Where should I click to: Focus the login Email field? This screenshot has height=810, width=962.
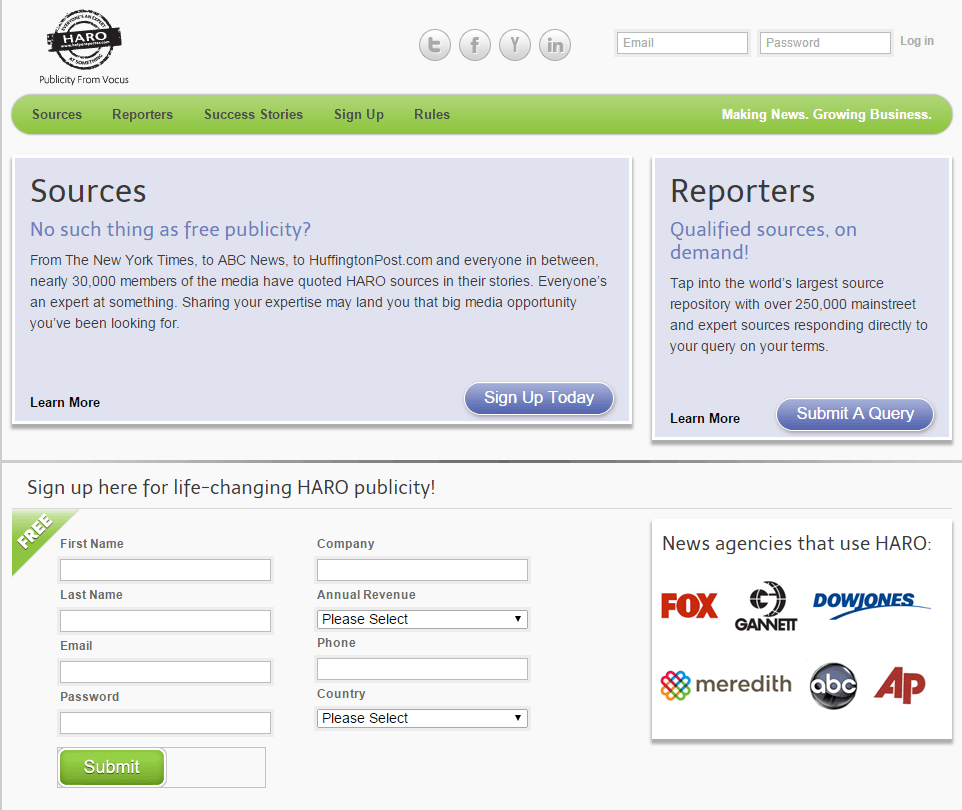pos(682,43)
